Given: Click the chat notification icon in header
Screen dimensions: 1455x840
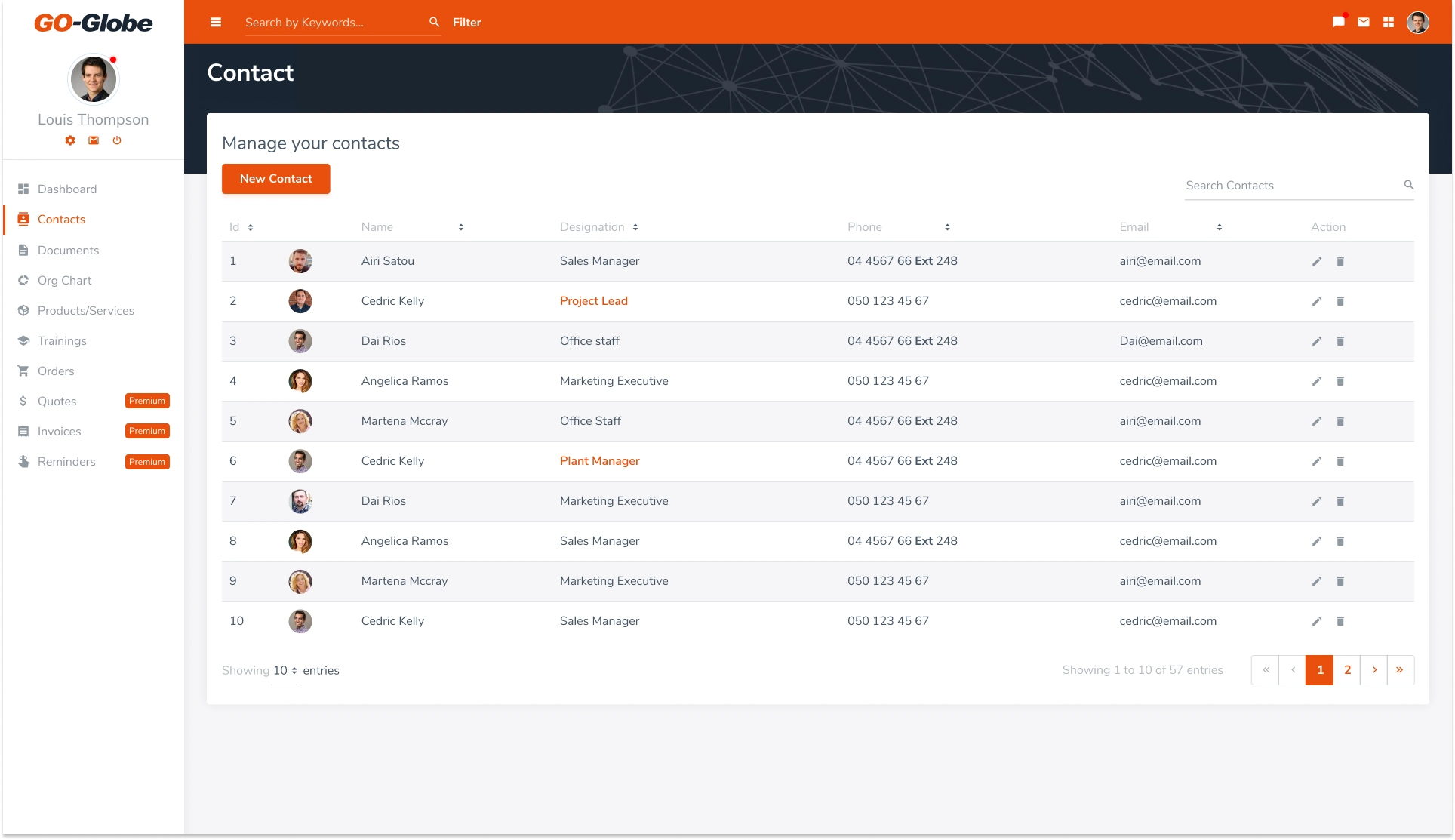Looking at the screenshot, I should coord(1338,22).
